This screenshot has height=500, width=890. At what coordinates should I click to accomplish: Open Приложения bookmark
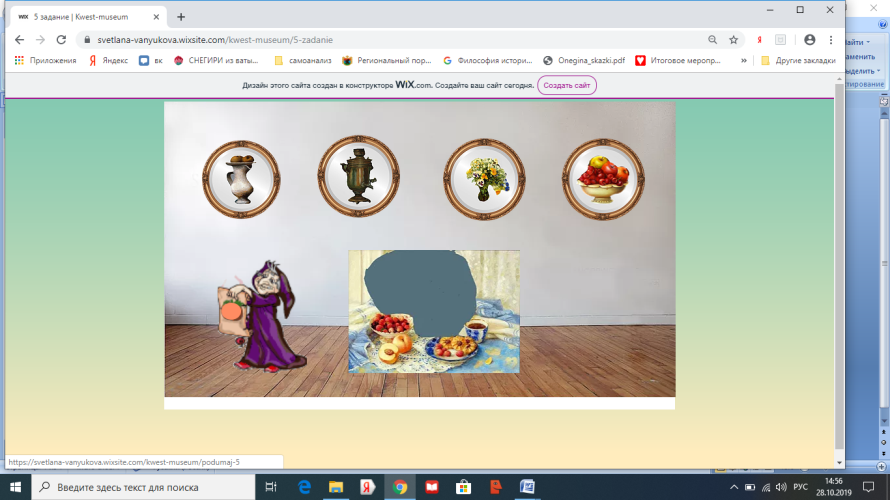click(45, 60)
